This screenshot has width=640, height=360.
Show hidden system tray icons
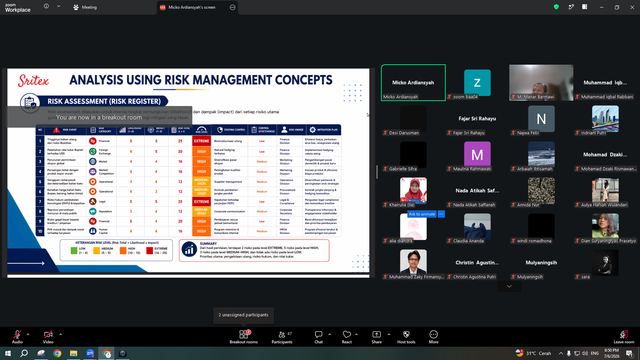click(x=560, y=353)
